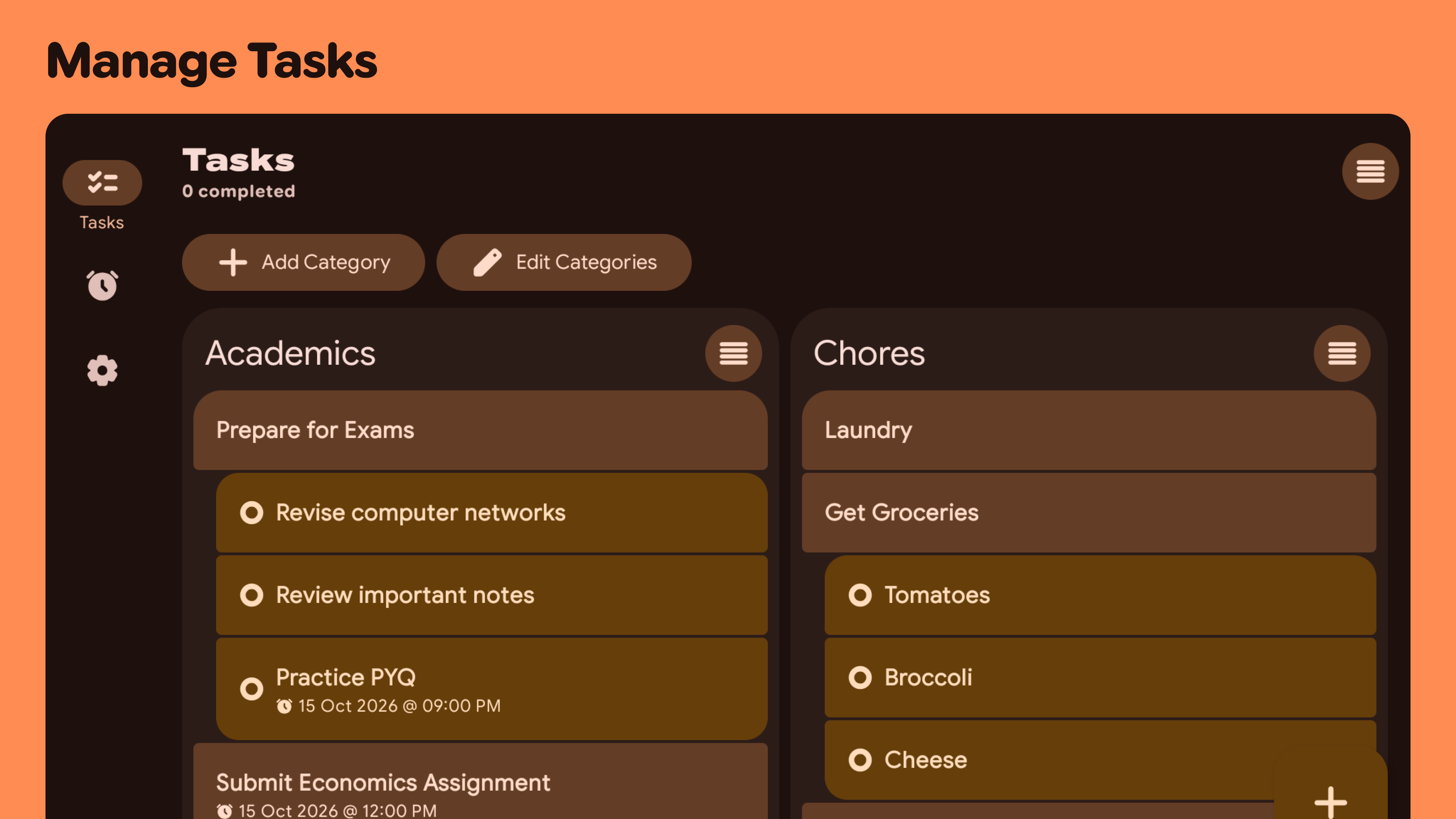The image size is (1456, 819).
Task: Click the Chores category title
Action: pyautogui.click(x=869, y=353)
